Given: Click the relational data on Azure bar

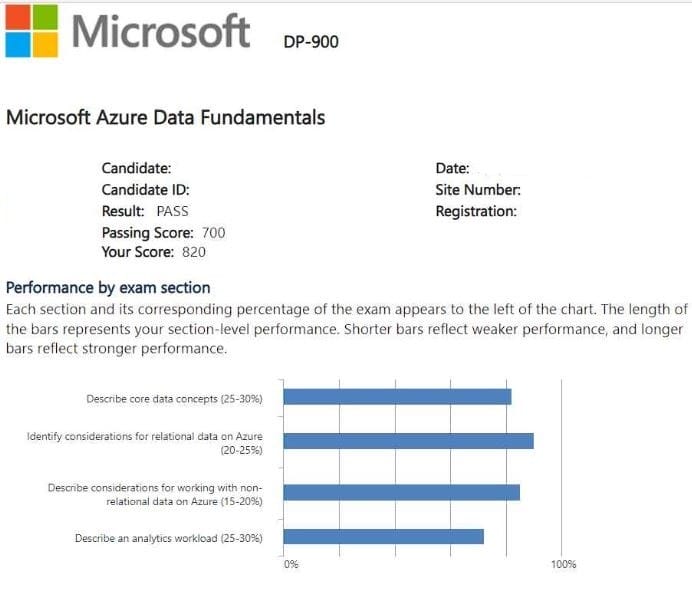Looking at the screenshot, I should (x=408, y=441).
